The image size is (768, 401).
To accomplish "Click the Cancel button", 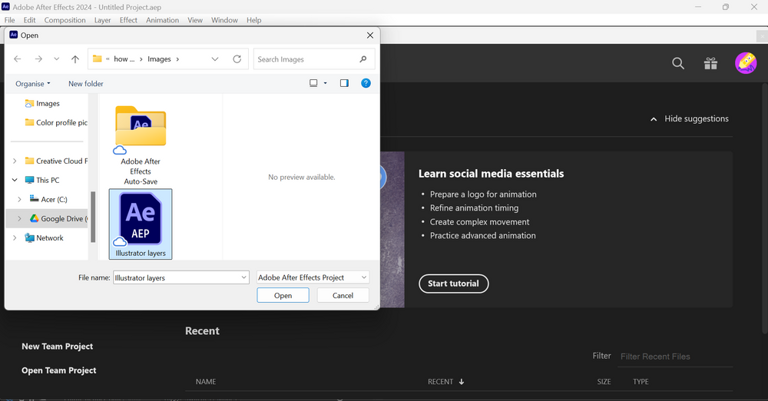I will 343,295.
